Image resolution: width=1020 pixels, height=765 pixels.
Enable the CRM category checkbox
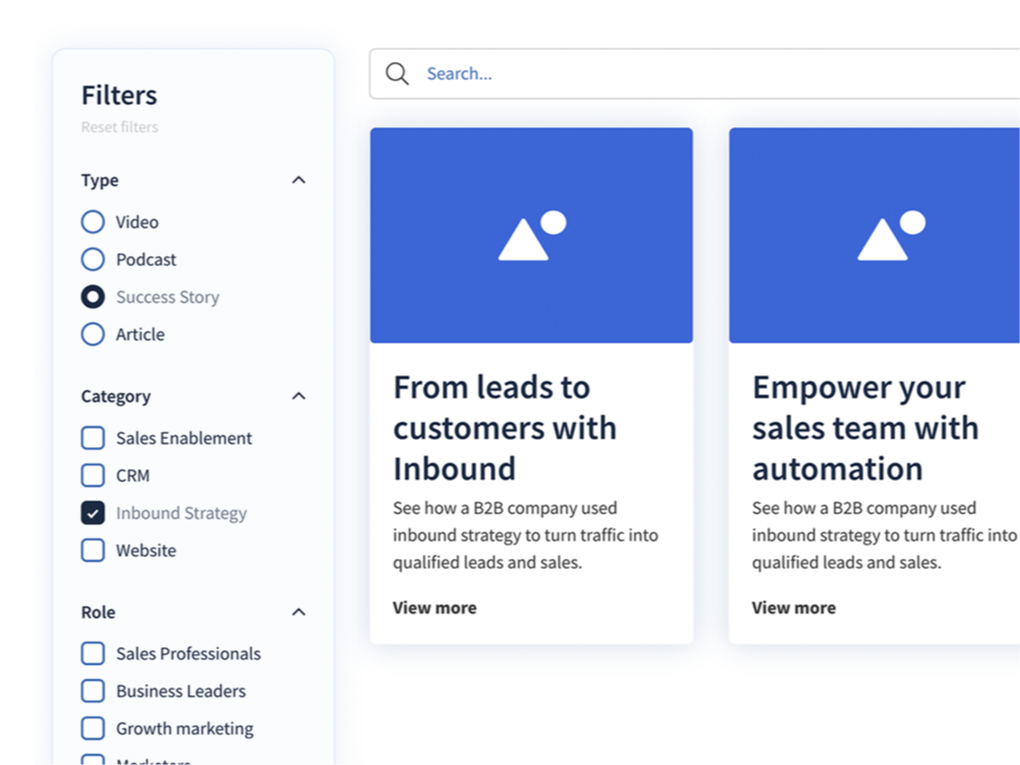point(93,476)
